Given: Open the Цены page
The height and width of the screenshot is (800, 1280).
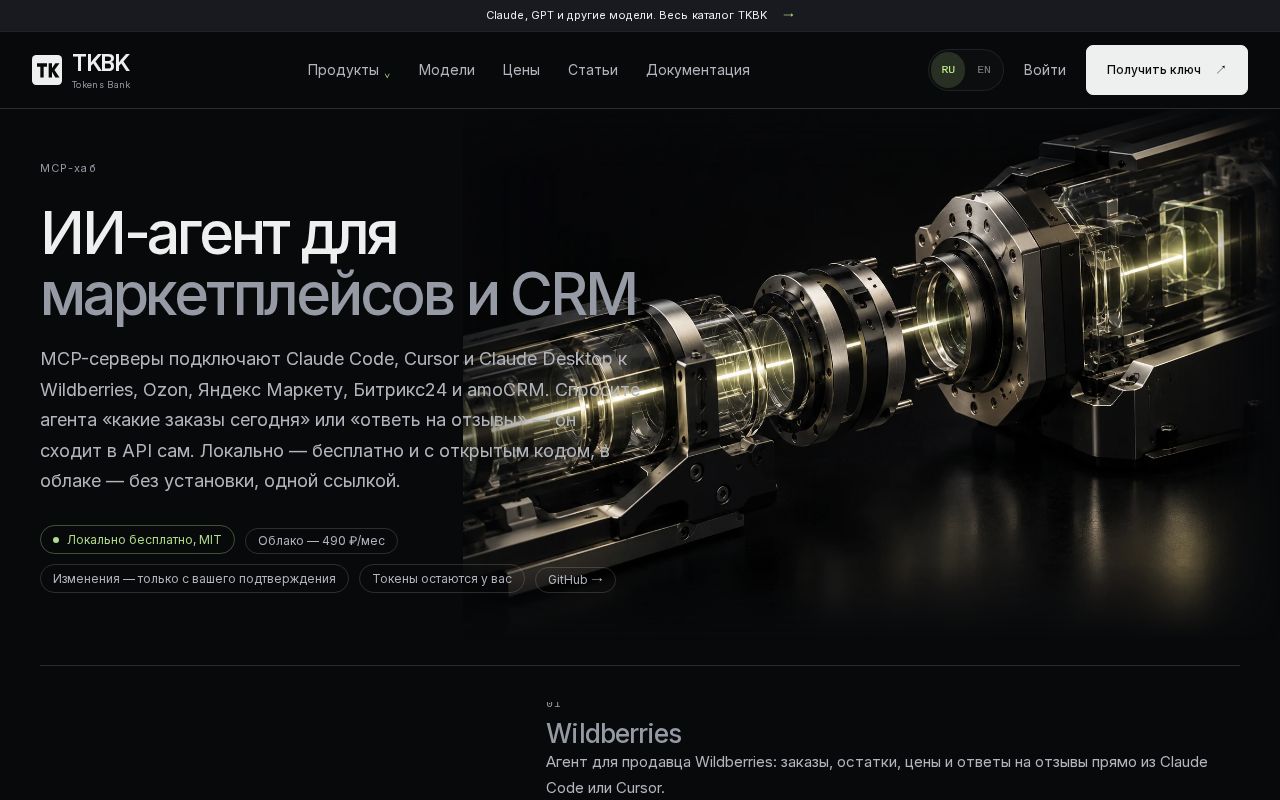Looking at the screenshot, I should pos(521,70).
